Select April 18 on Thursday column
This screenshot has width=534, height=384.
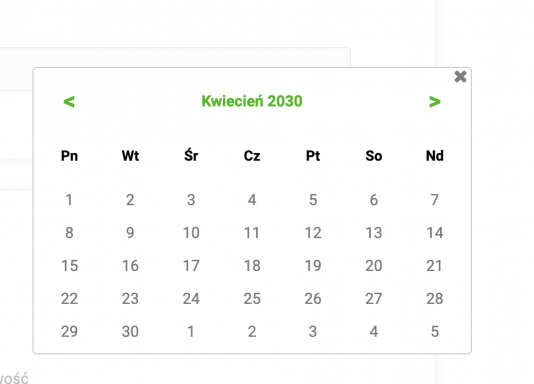pyautogui.click(x=252, y=266)
